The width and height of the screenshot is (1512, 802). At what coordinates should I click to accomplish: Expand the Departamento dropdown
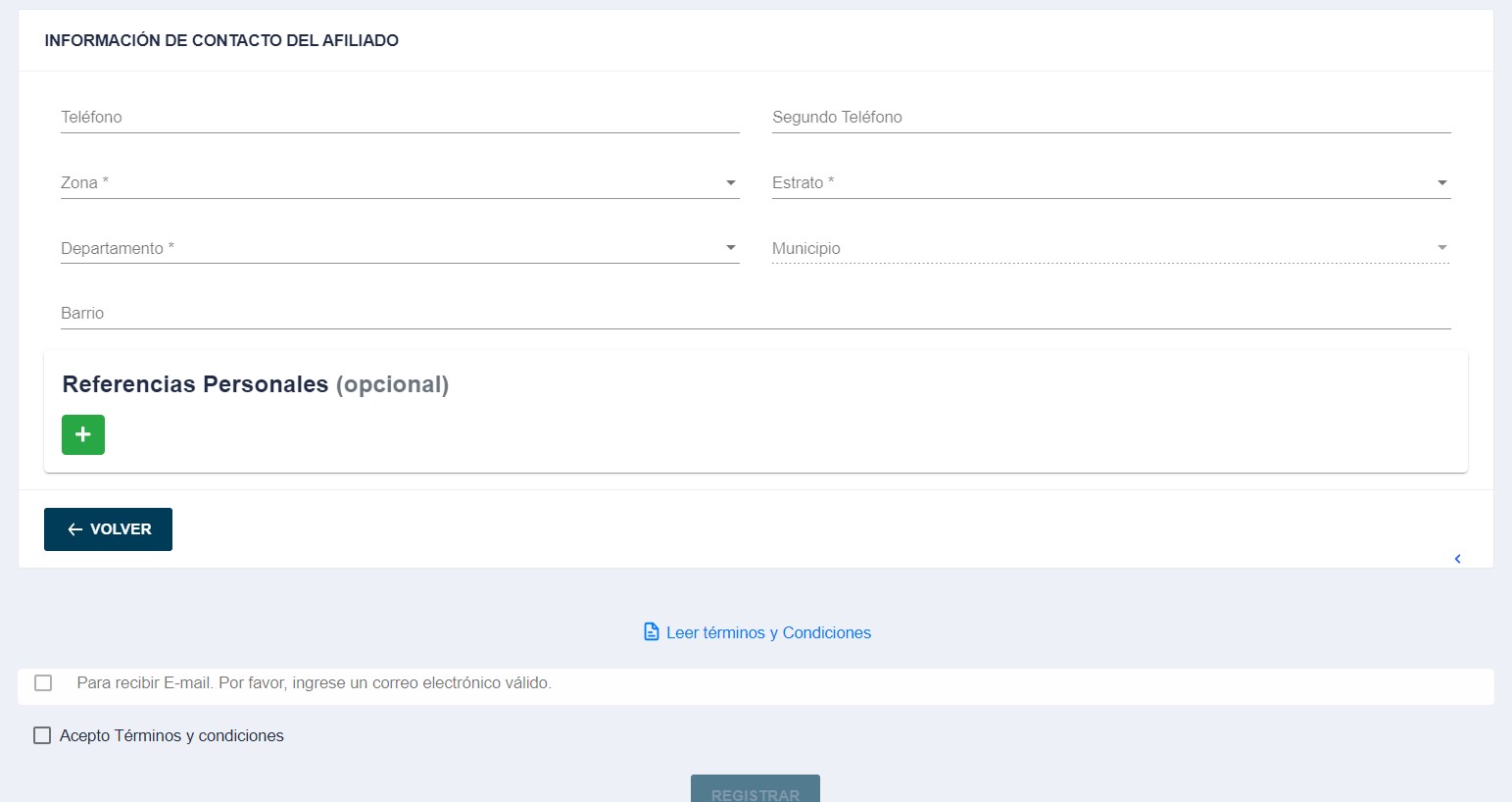tap(400, 248)
